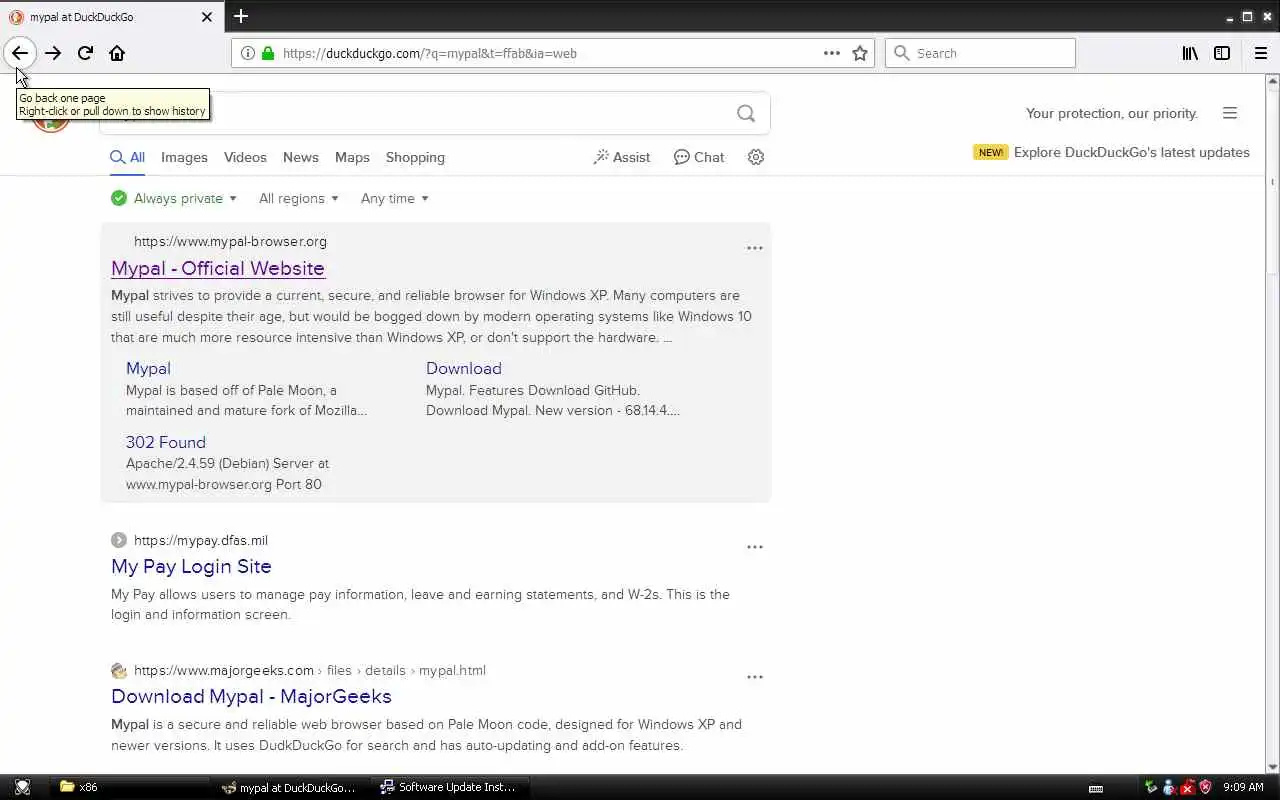
Task: Open page actions three-dot menu in address bar
Action: coord(832,53)
